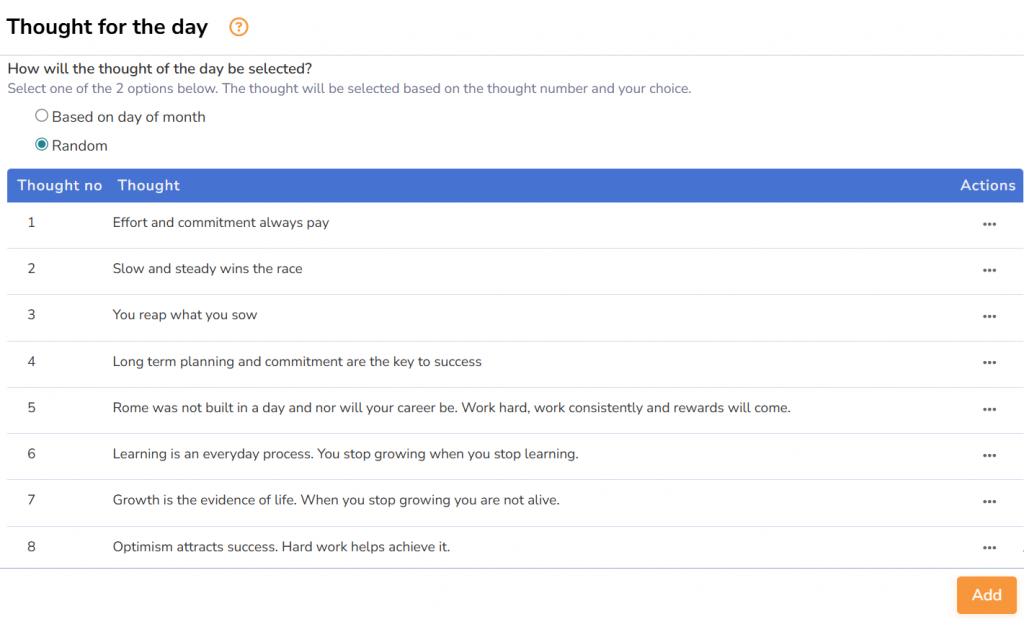Click the 'Growth is the evidence of life' thought
The width and height of the screenshot is (1024, 619).
[336, 500]
